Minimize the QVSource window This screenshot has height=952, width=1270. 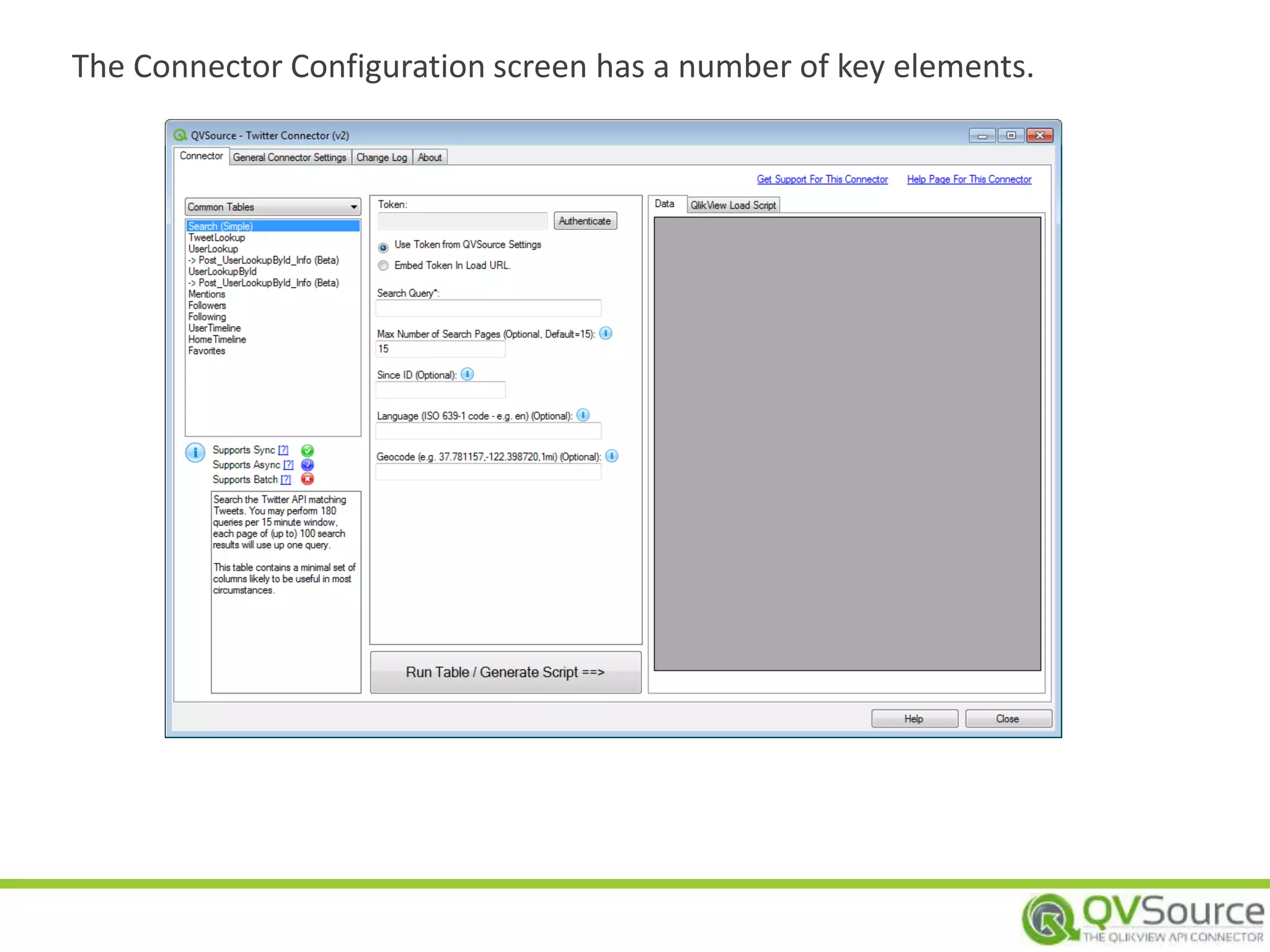click(982, 135)
